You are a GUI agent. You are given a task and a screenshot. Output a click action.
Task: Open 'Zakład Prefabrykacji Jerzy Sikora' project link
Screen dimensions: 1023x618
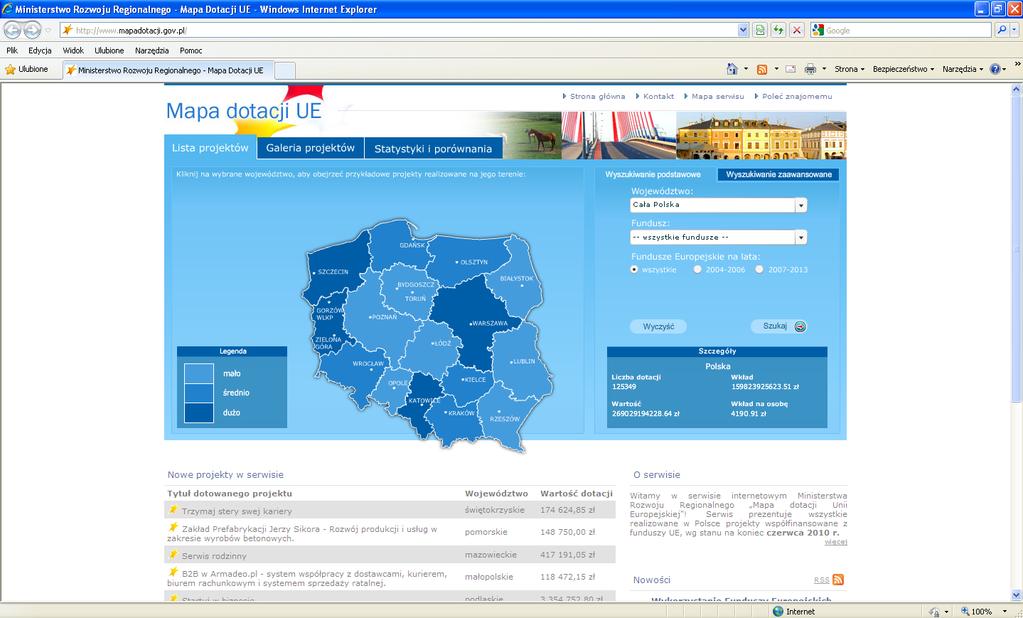[302, 533]
